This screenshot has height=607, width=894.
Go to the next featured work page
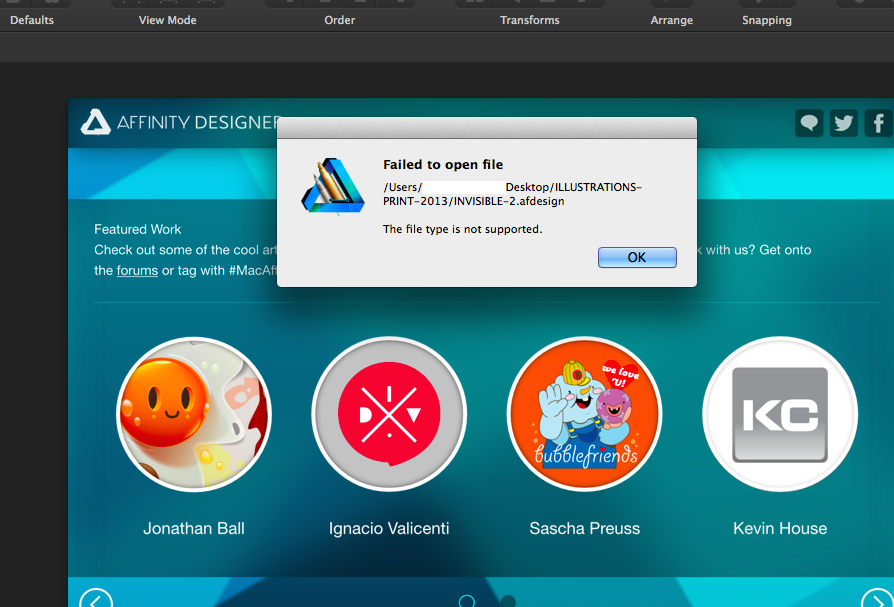pyautogui.click(x=877, y=598)
